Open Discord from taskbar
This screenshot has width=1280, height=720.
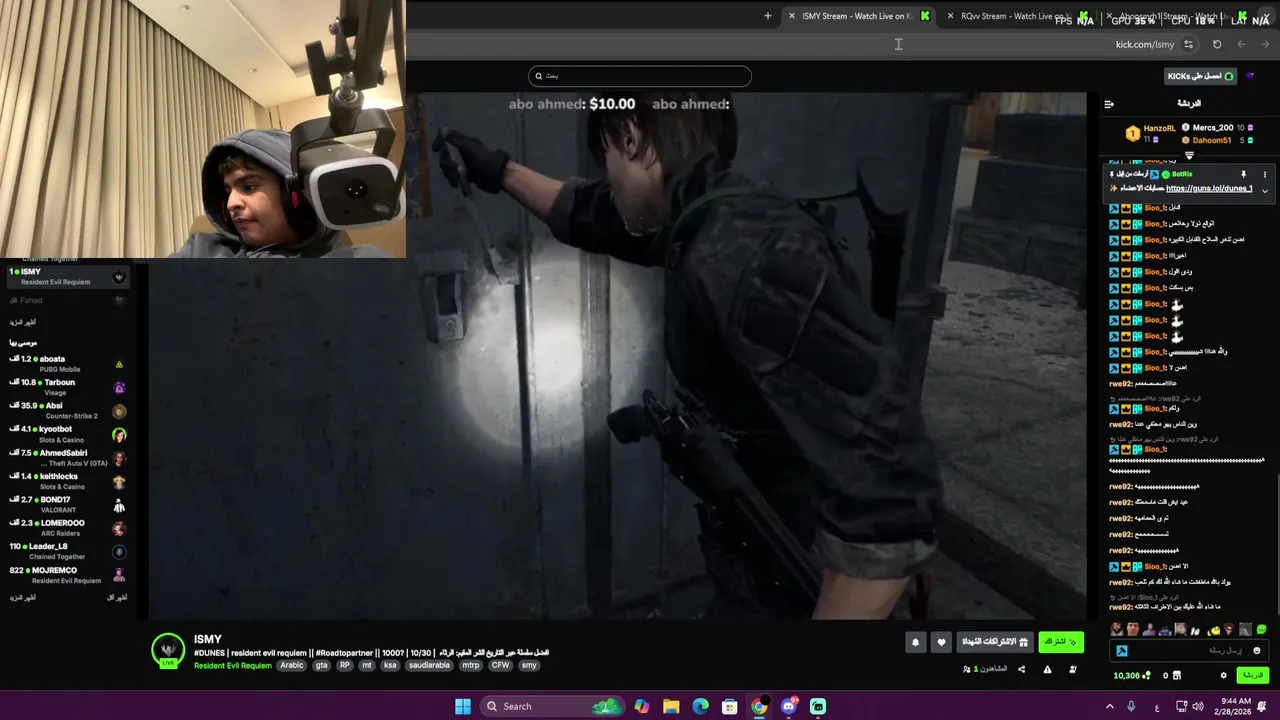coord(789,706)
